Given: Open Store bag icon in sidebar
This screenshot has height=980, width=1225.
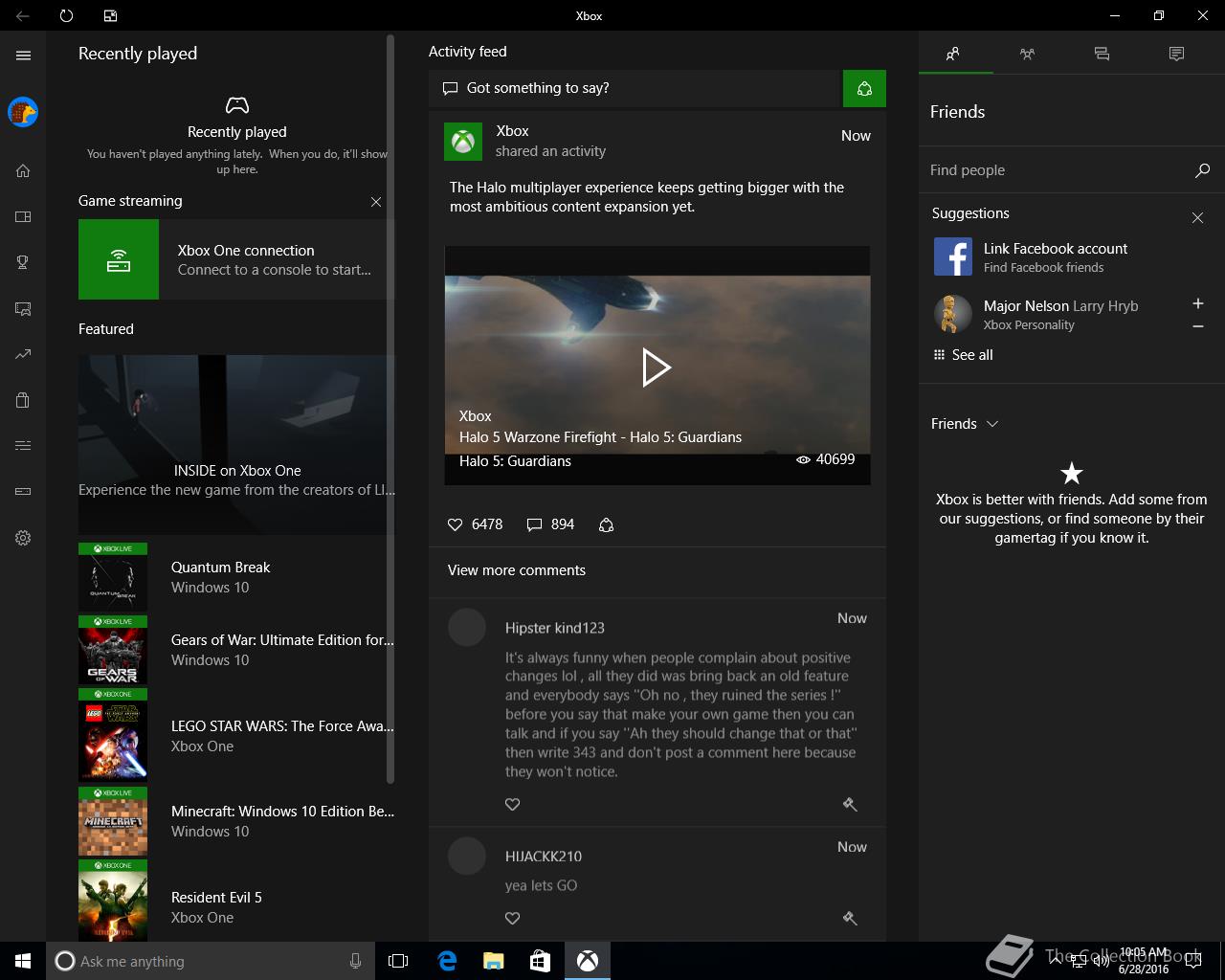Looking at the screenshot, I should pos(23,400).
